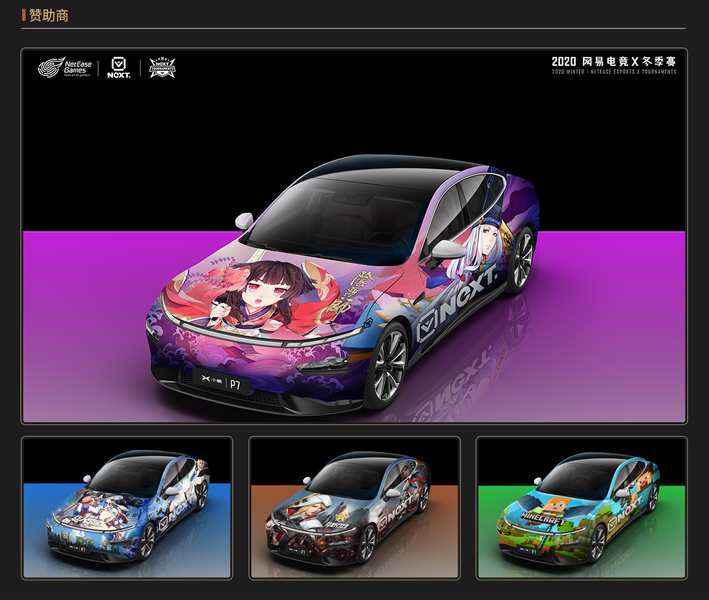Click the NeXT Tournaments badge logo
This screenshot has height=600, width=709.
[162, 68]
